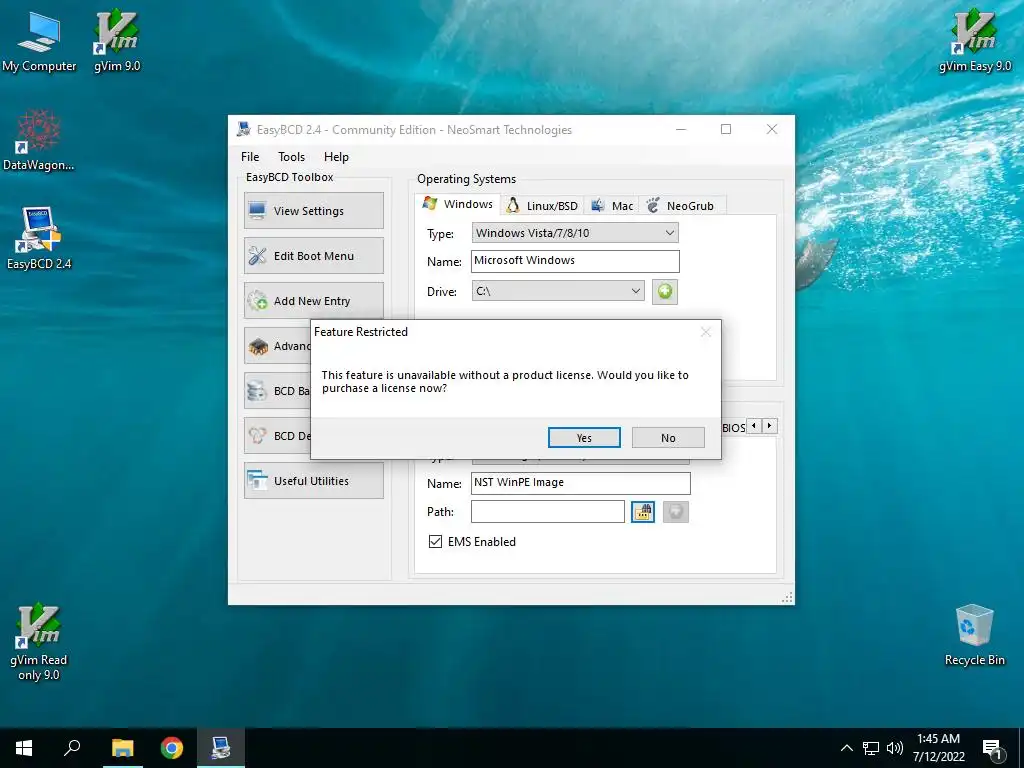Switch to the Linux/BSD tab
1024x768 pixels.
(543, 206)
